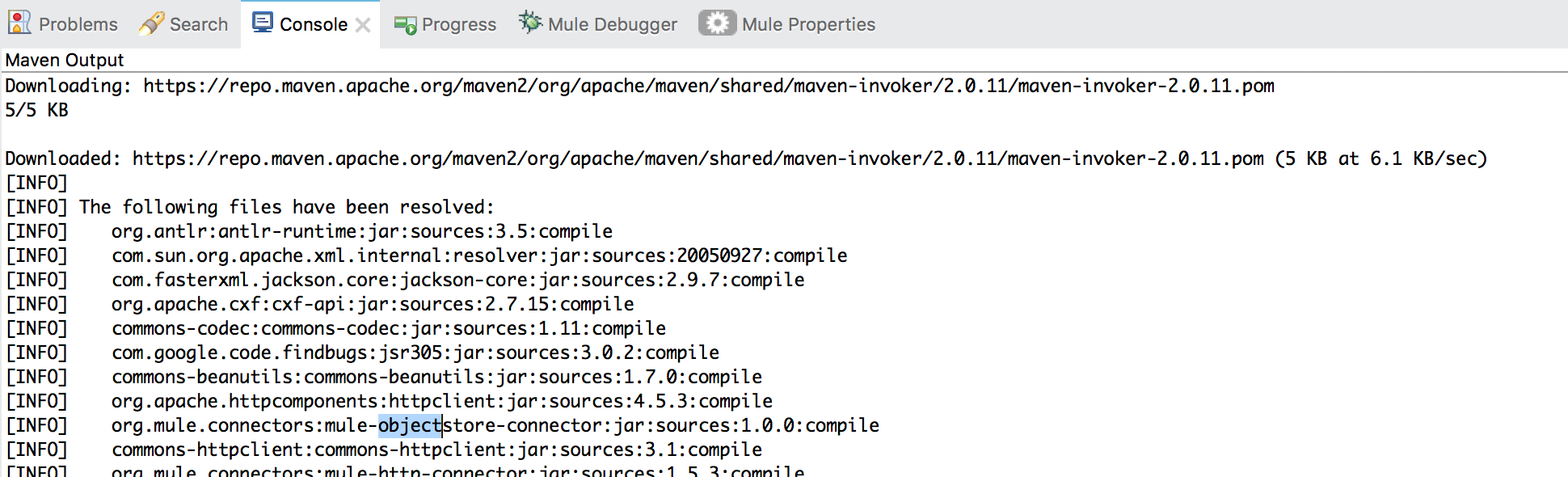Click the jackson-core 2.9.7 line

coord(405,280)
